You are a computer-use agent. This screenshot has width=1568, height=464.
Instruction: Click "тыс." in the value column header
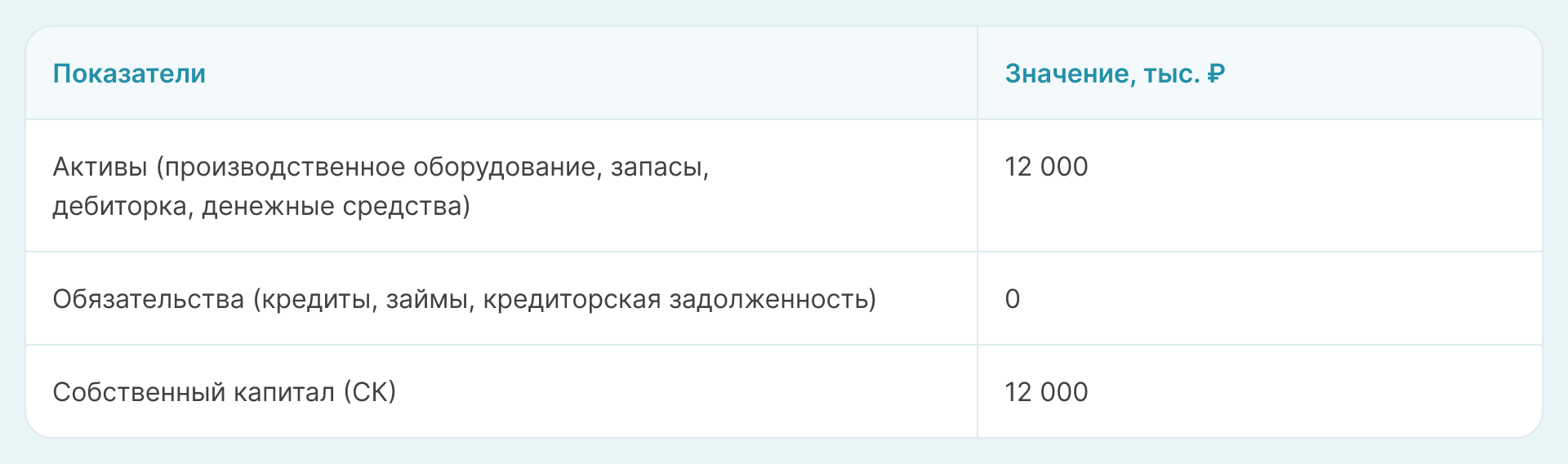tap(1171, 74)
